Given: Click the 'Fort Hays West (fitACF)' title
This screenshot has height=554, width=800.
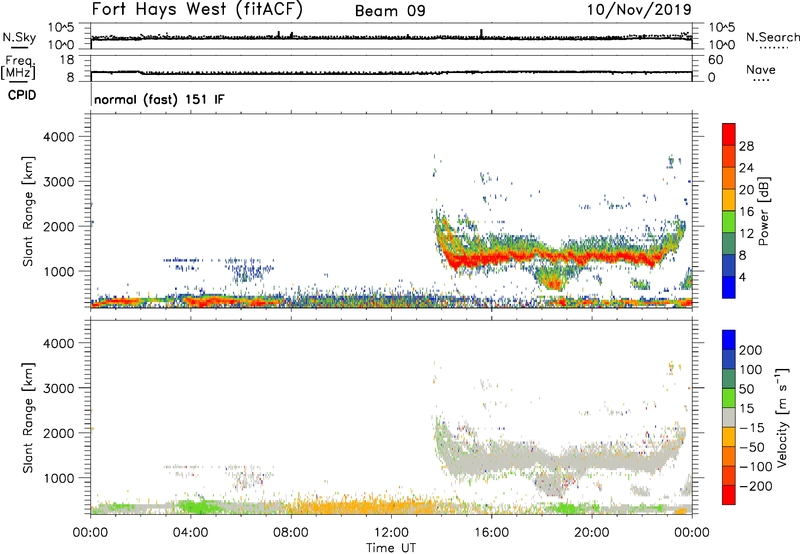Looking at the screenshot, I should click(x=197, y=9).
